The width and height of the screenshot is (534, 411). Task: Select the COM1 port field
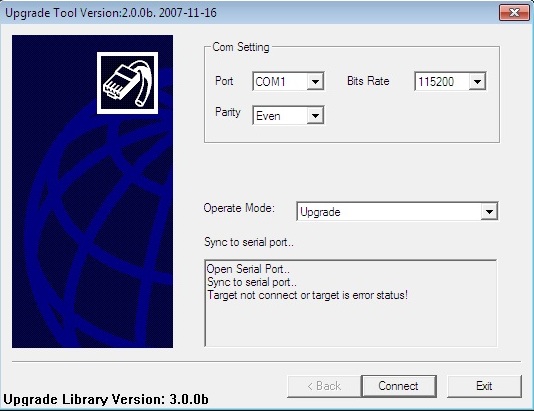point(280,81)
